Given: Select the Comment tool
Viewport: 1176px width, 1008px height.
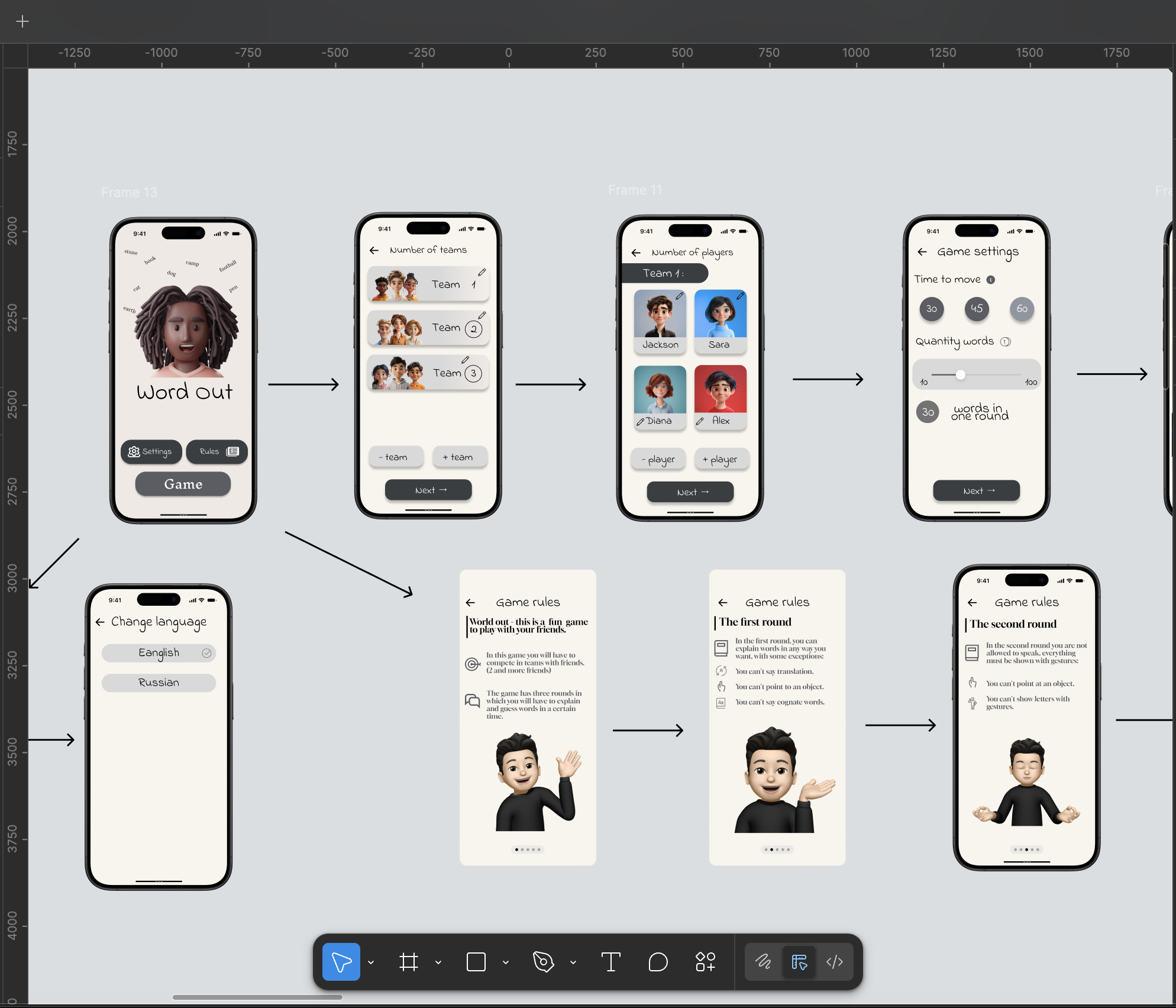Looking at the screenshot, I should point(658,962).
